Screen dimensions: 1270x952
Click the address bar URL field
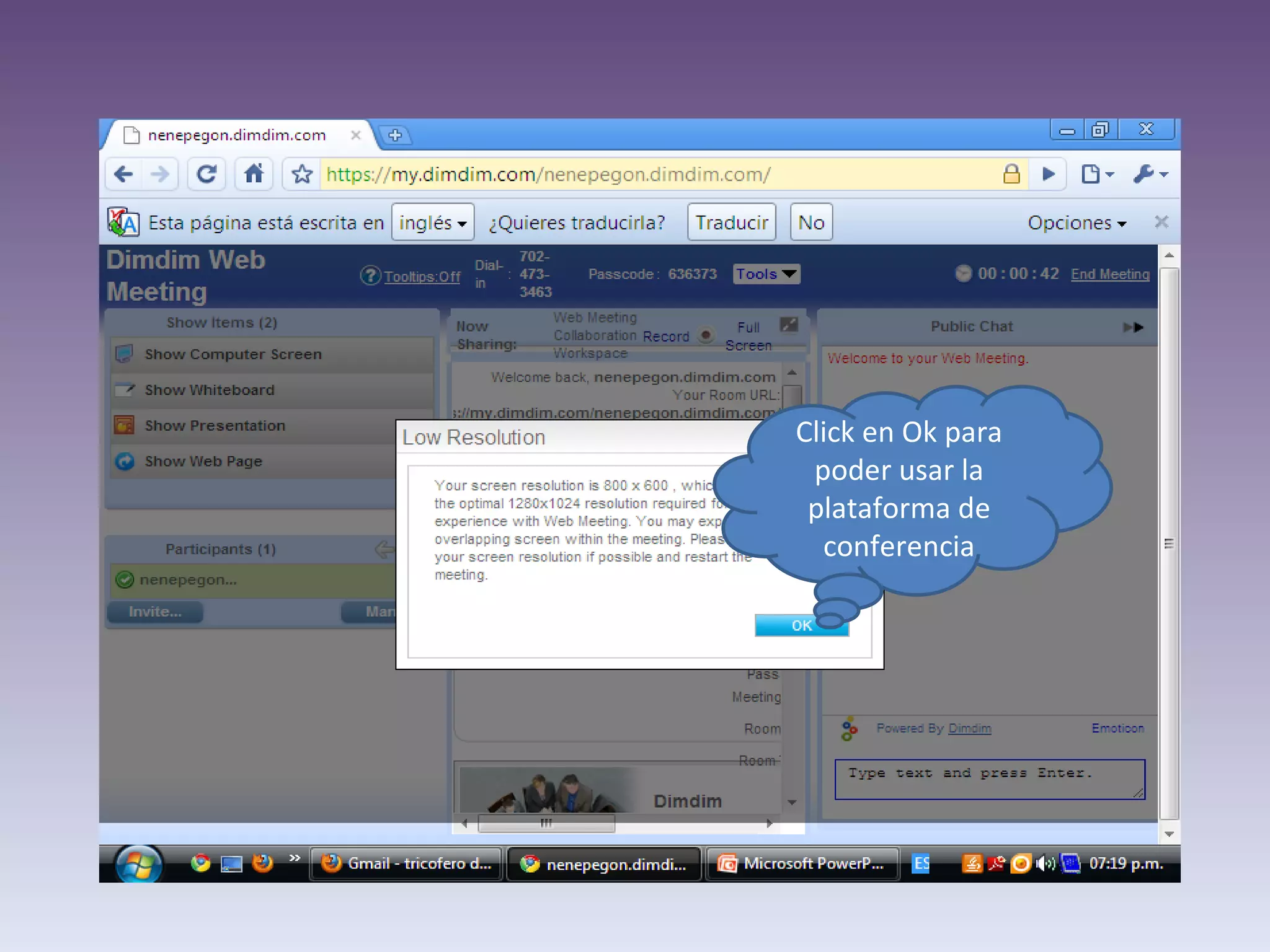pyautogui.click(x=661, y=174)
